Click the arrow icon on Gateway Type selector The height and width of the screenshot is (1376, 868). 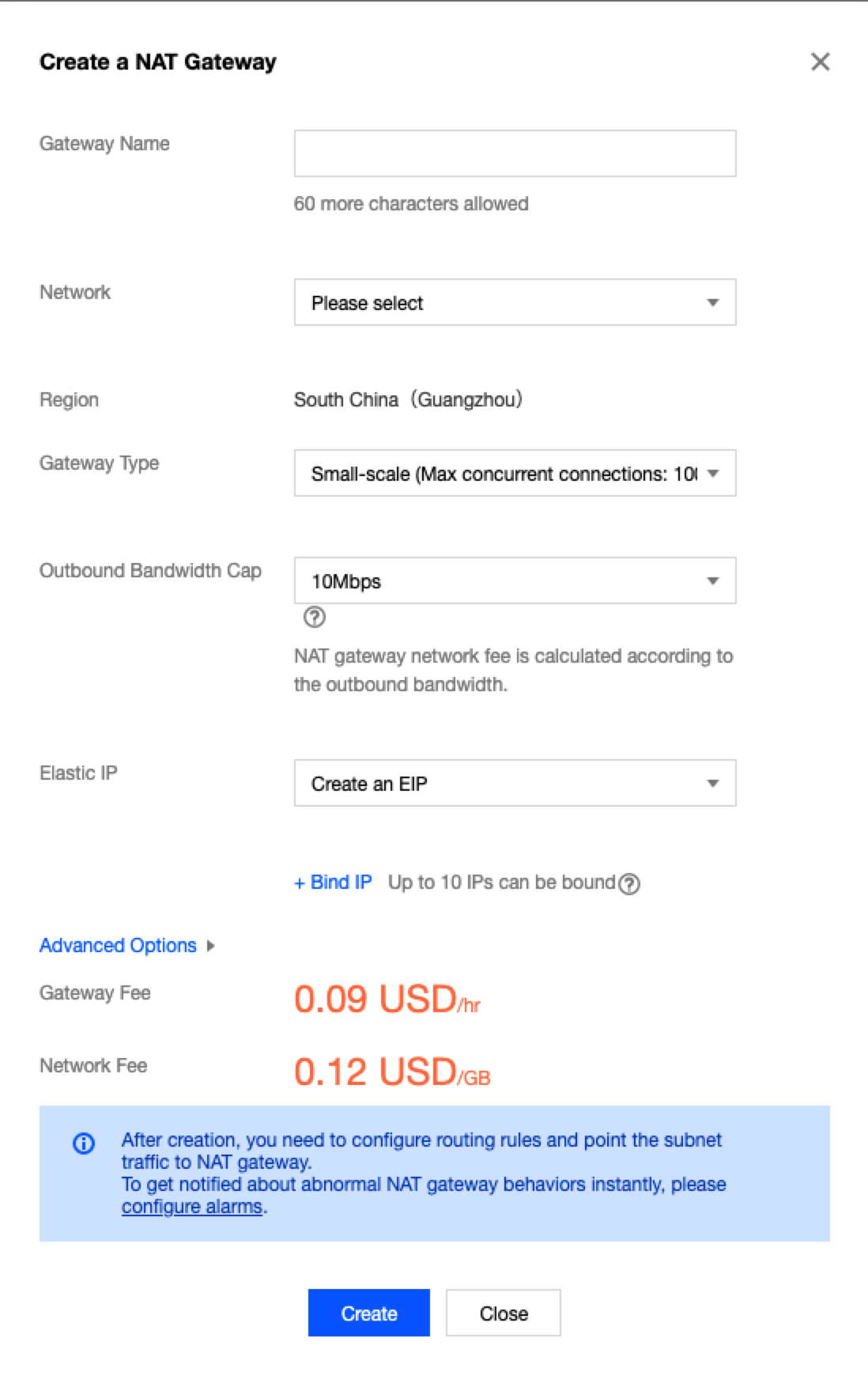tap(713, 474)
